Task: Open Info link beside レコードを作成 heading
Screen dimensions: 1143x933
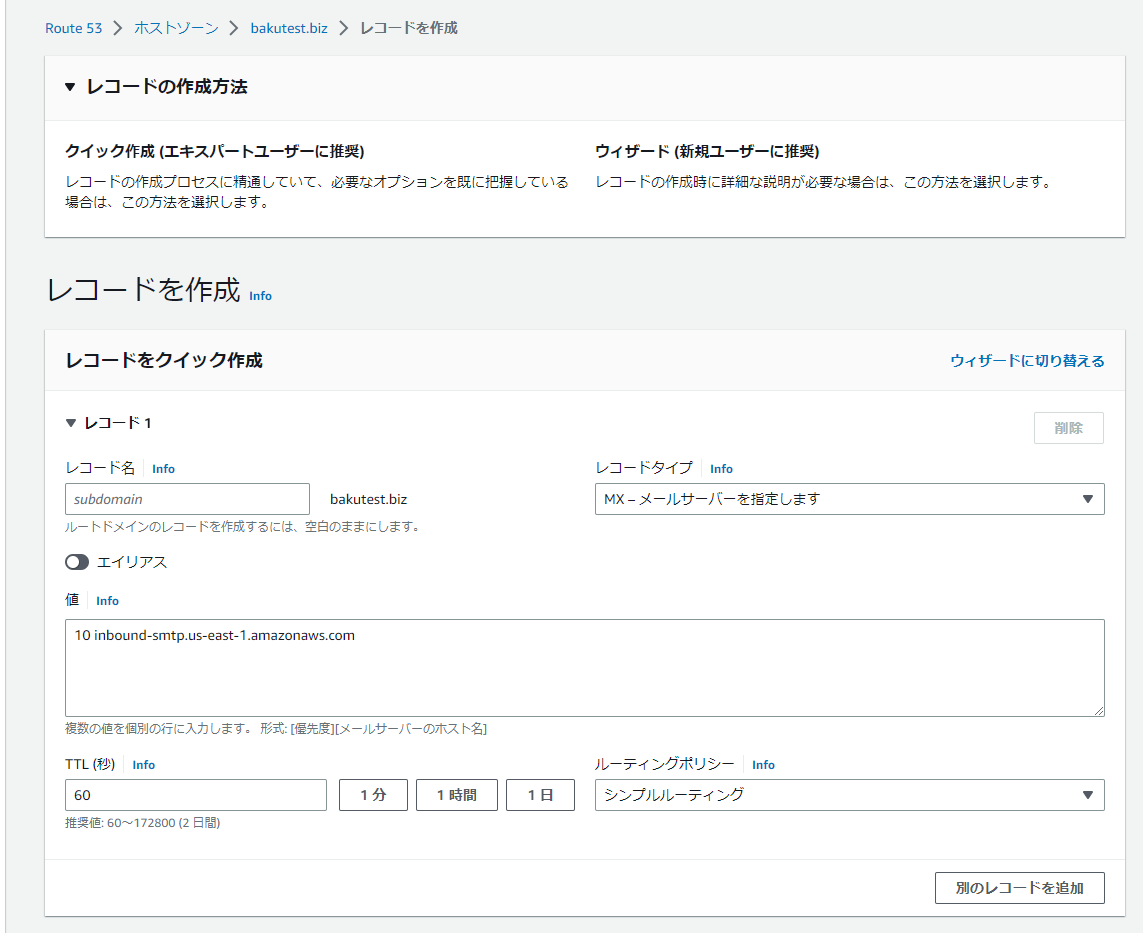Action: (260, 296)
